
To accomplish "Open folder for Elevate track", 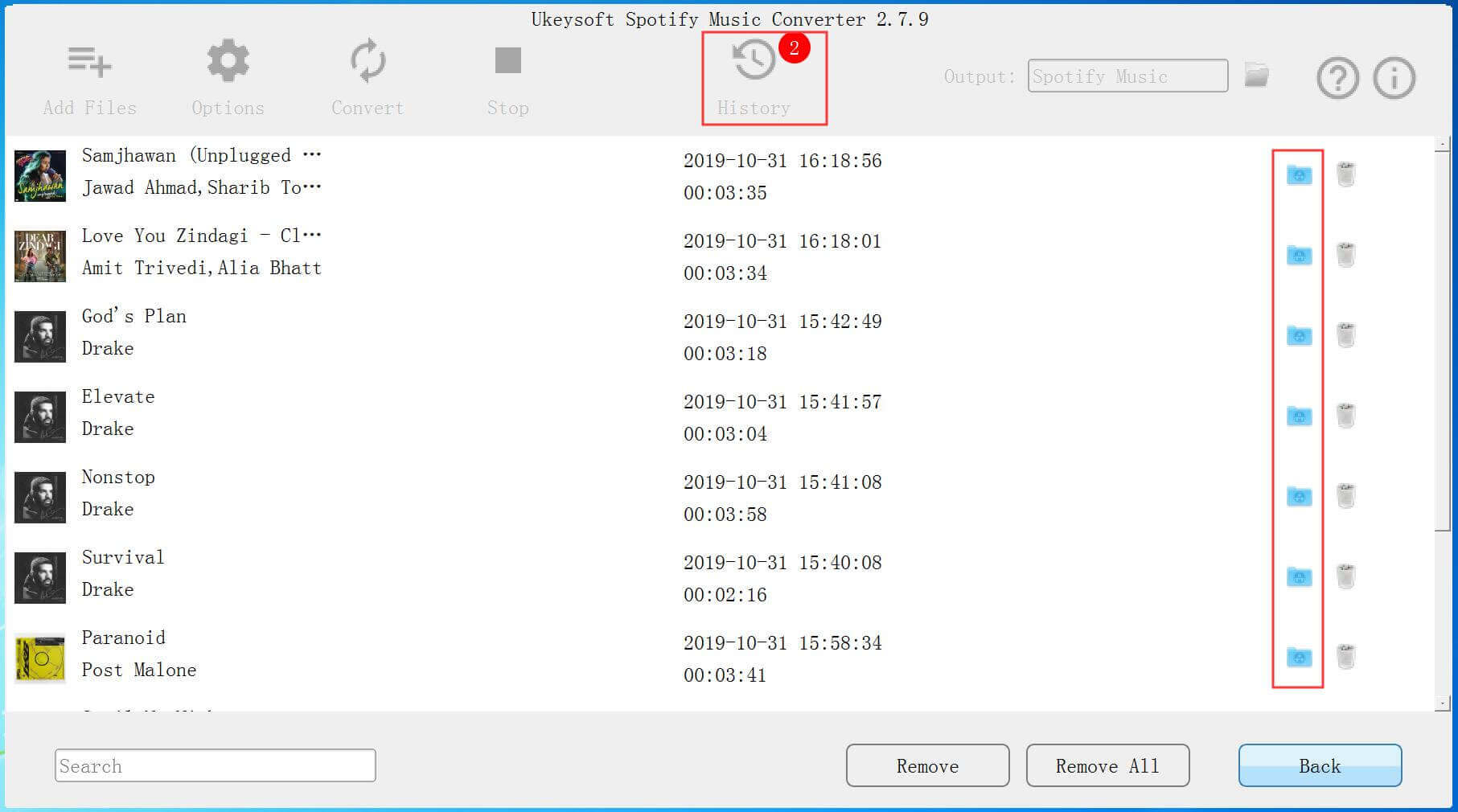I will (1299, 416).
